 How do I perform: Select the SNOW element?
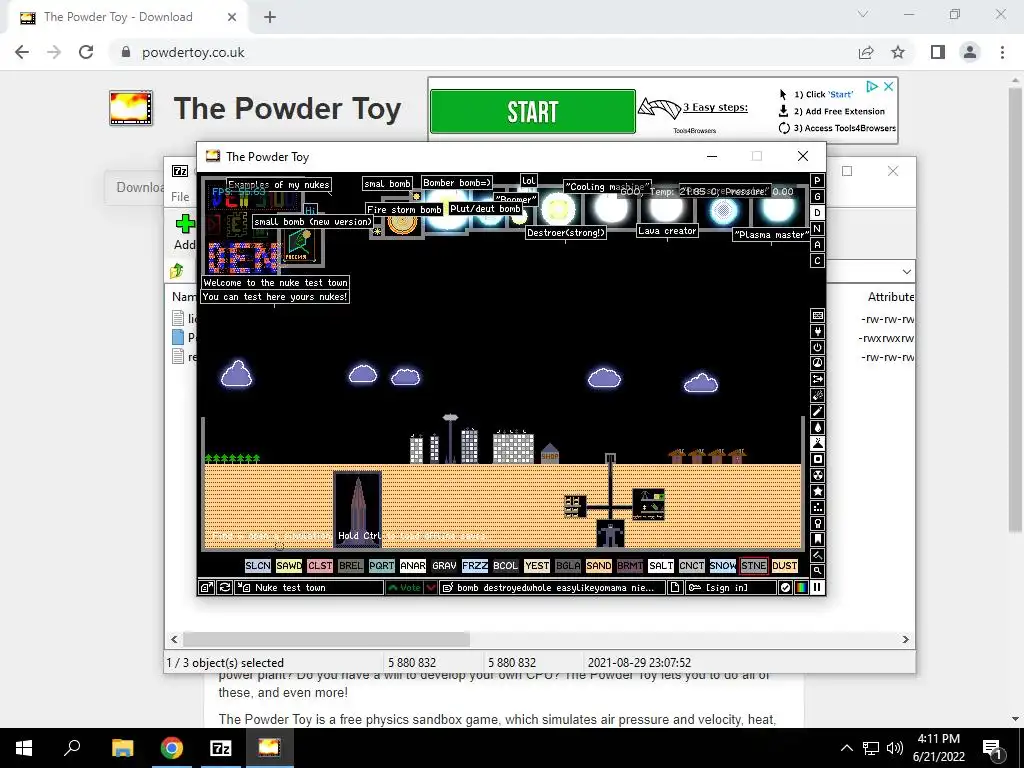[x=723, y=566]
